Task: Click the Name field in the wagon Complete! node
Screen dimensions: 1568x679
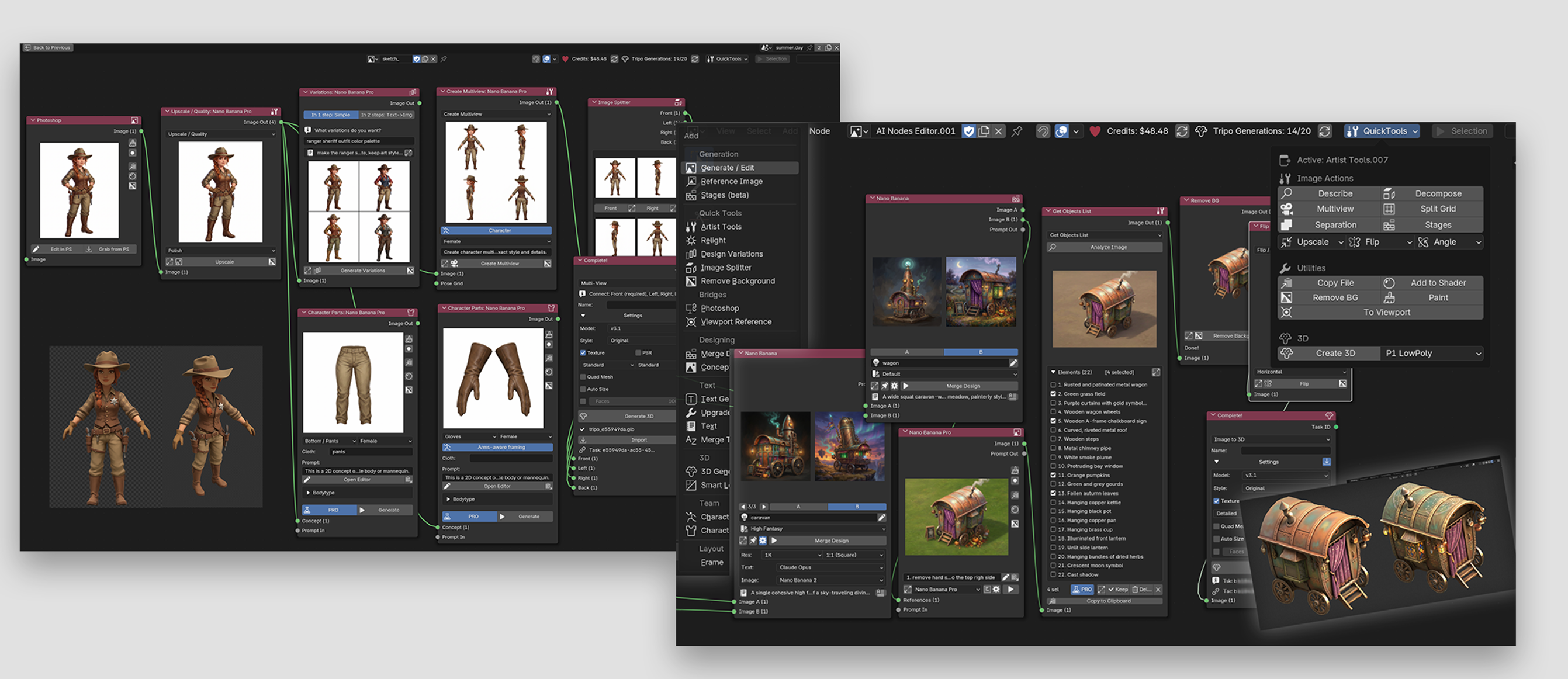Action: [1285, 451]
